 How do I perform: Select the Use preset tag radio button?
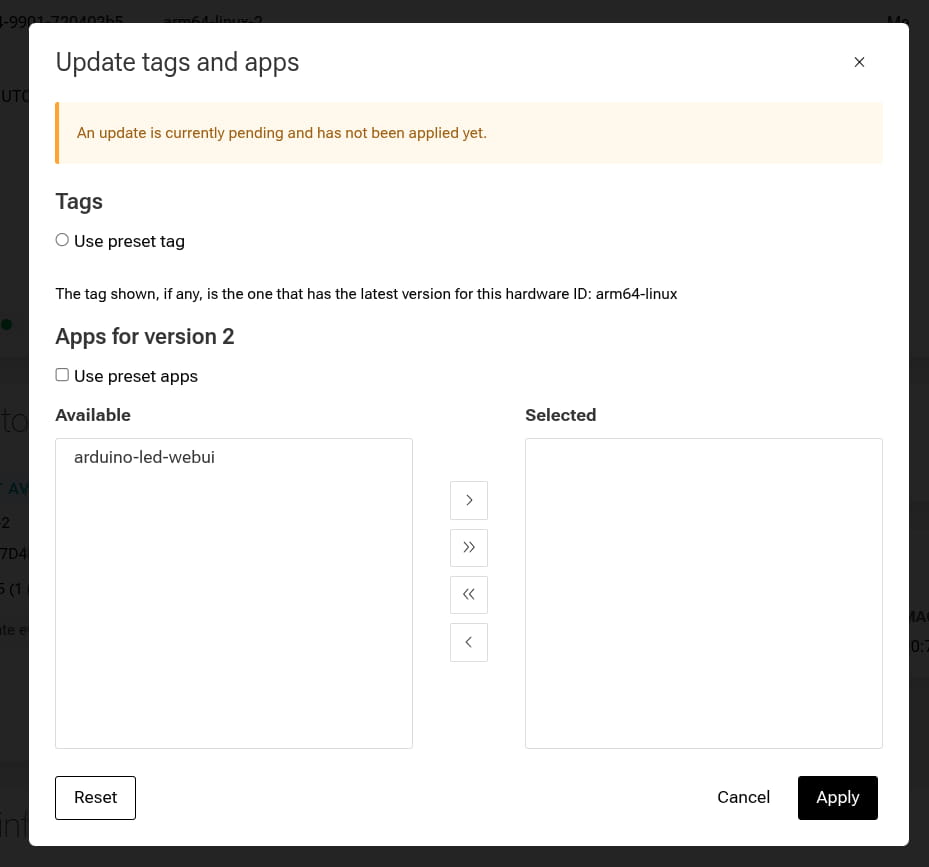point(62,240)
